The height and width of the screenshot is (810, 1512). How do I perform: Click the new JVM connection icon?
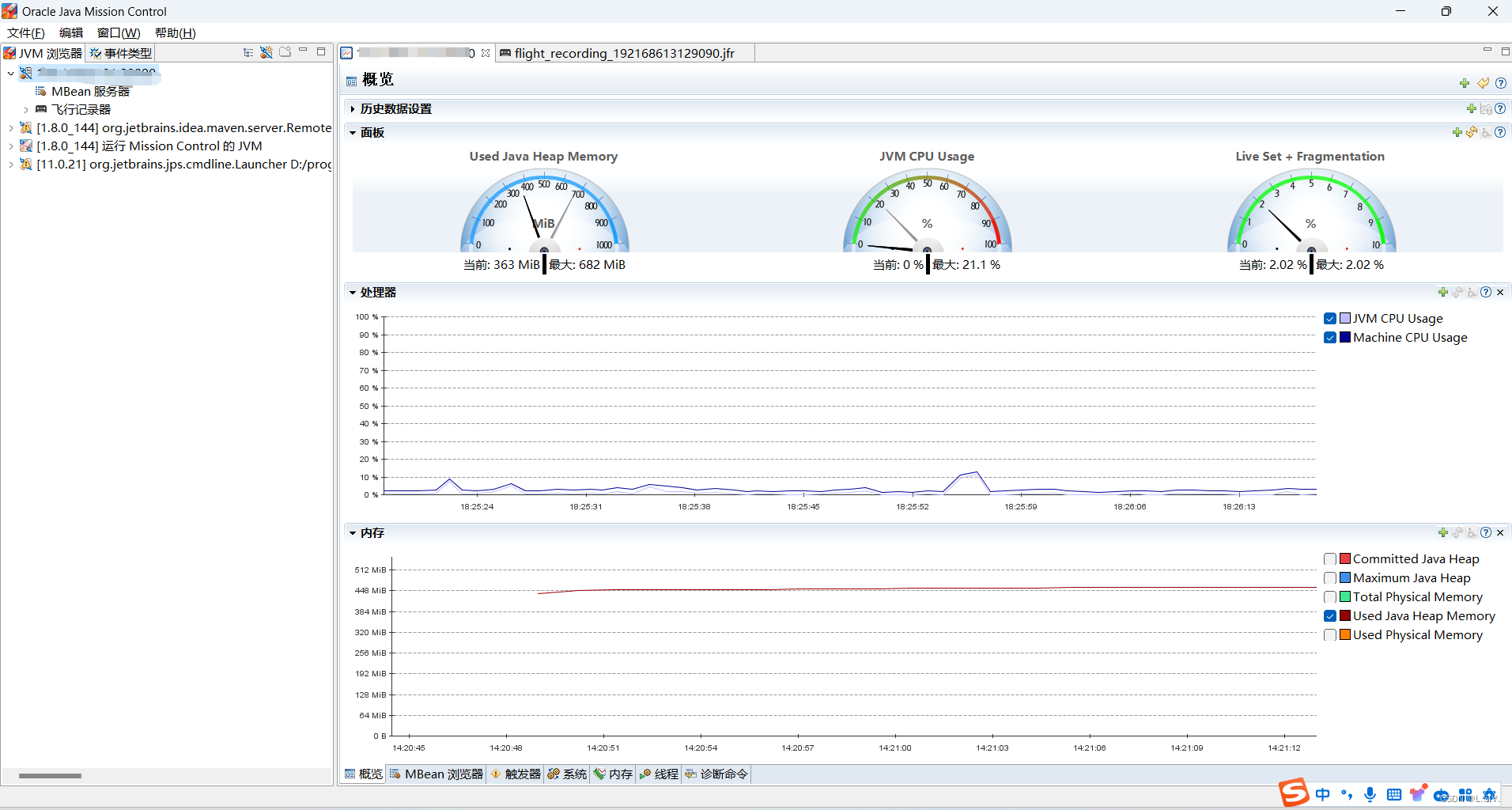(266, 53)
